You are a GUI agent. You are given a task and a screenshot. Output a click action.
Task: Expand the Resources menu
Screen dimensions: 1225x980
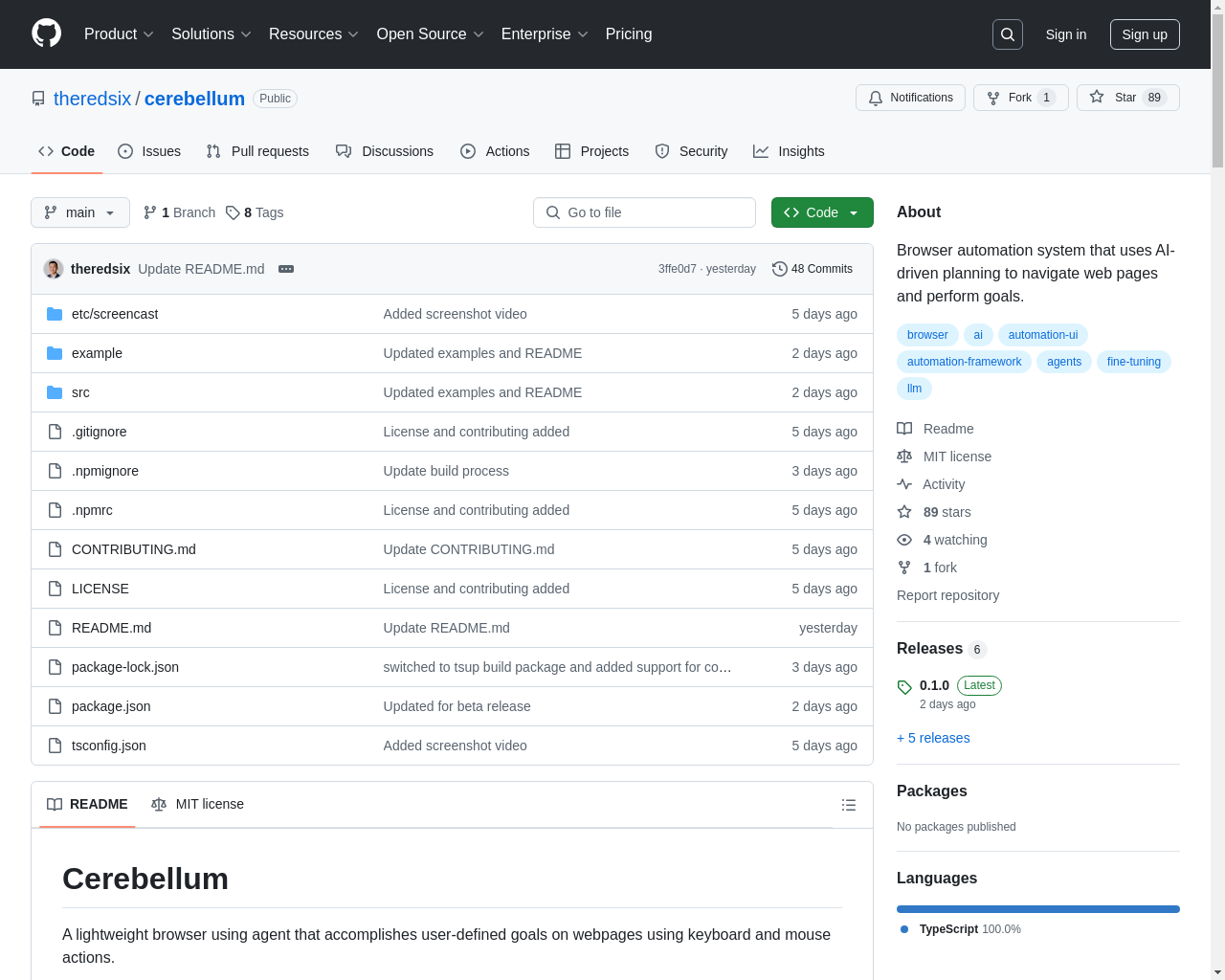coord(314,33)
